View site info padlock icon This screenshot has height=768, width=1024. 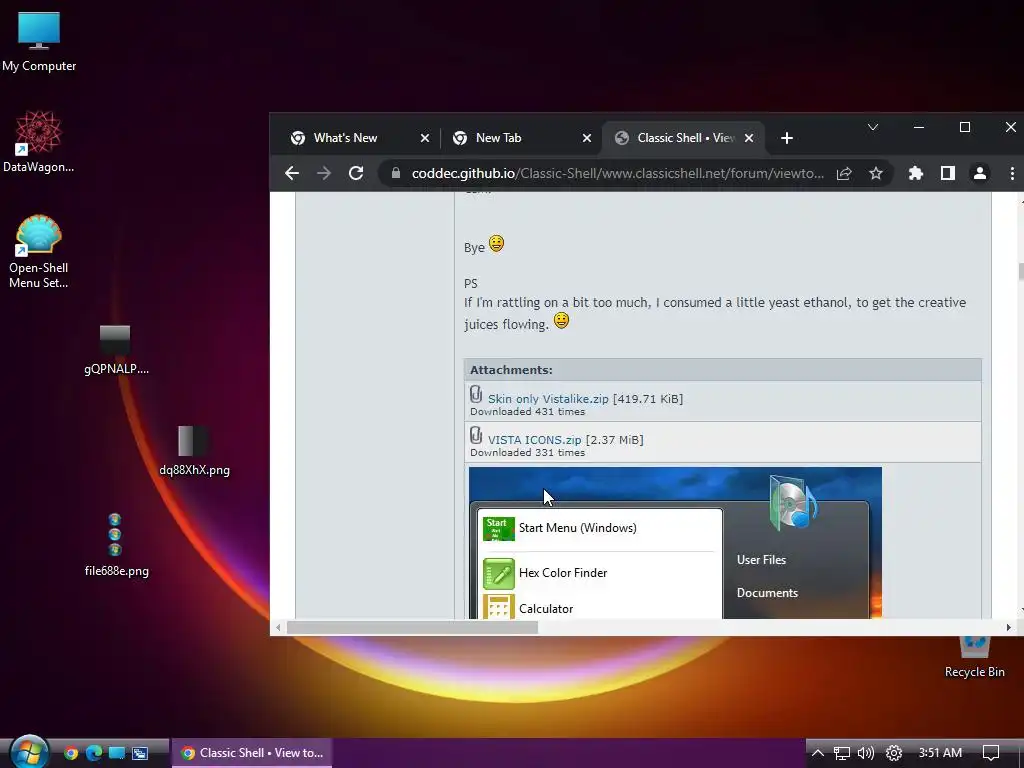(395, 173)
